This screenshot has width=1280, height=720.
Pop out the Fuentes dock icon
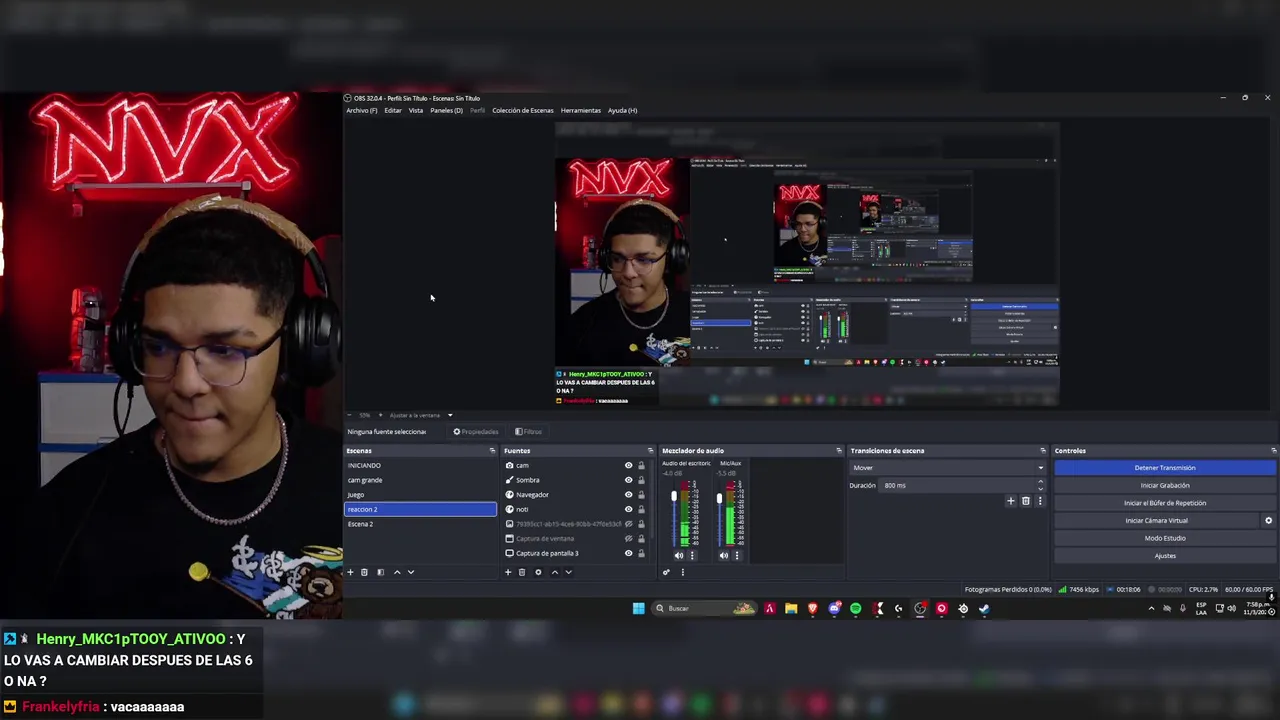click(x=650, y=451)
